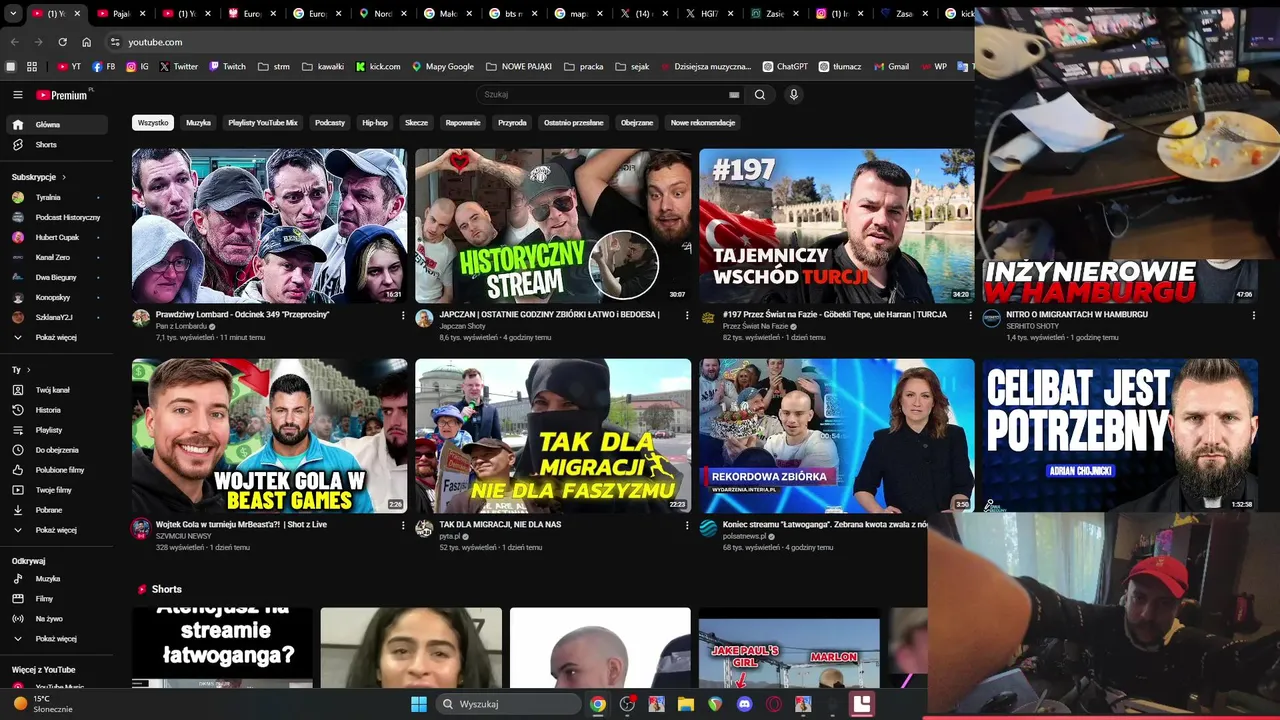Open the CELIBAT JEST POTRZEBNY thumbnail
The height and width of the screenshot is (720, 1280).
tap(1120, 436)
